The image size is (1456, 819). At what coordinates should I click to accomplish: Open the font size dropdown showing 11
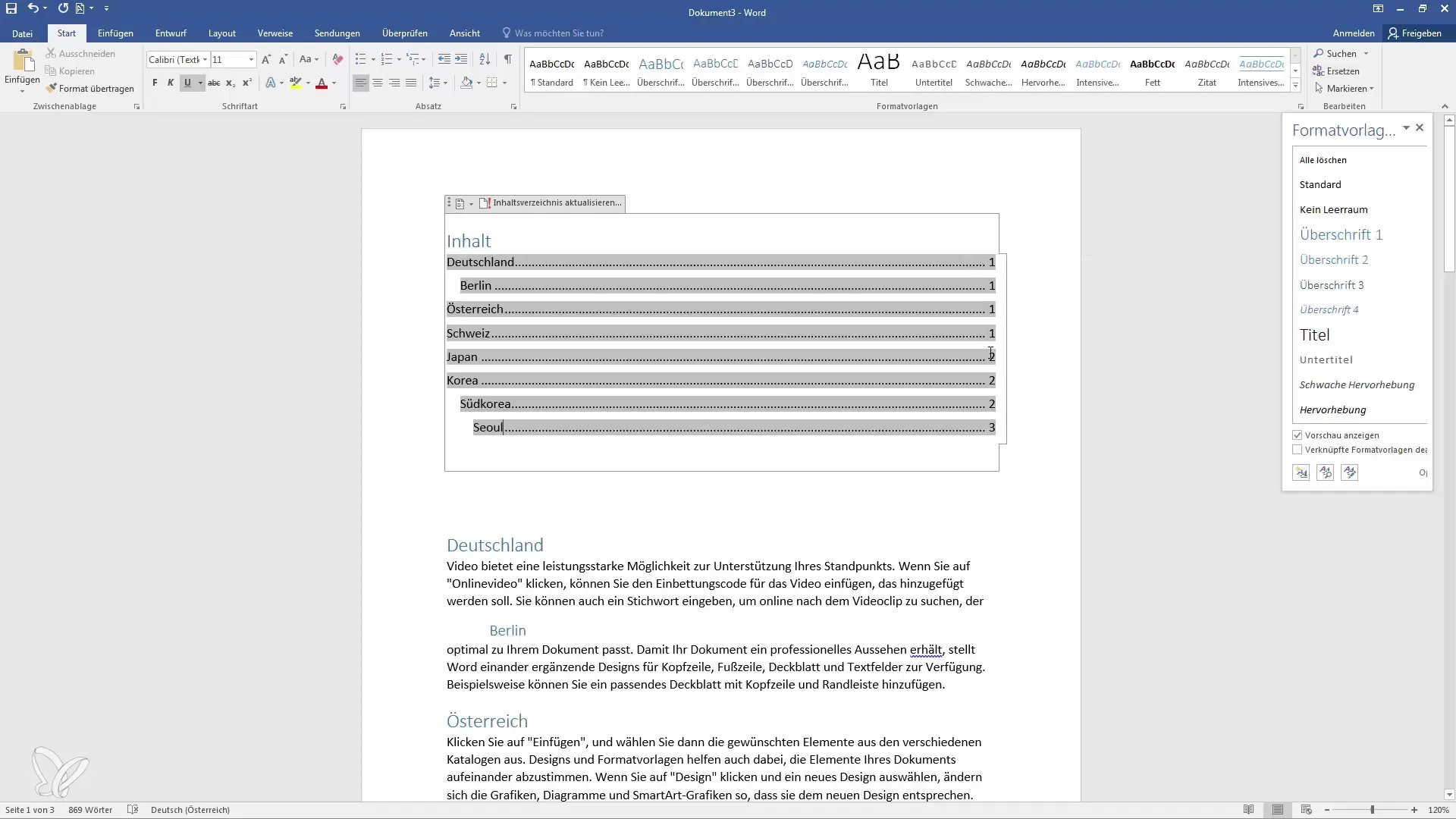click(251, 60)
